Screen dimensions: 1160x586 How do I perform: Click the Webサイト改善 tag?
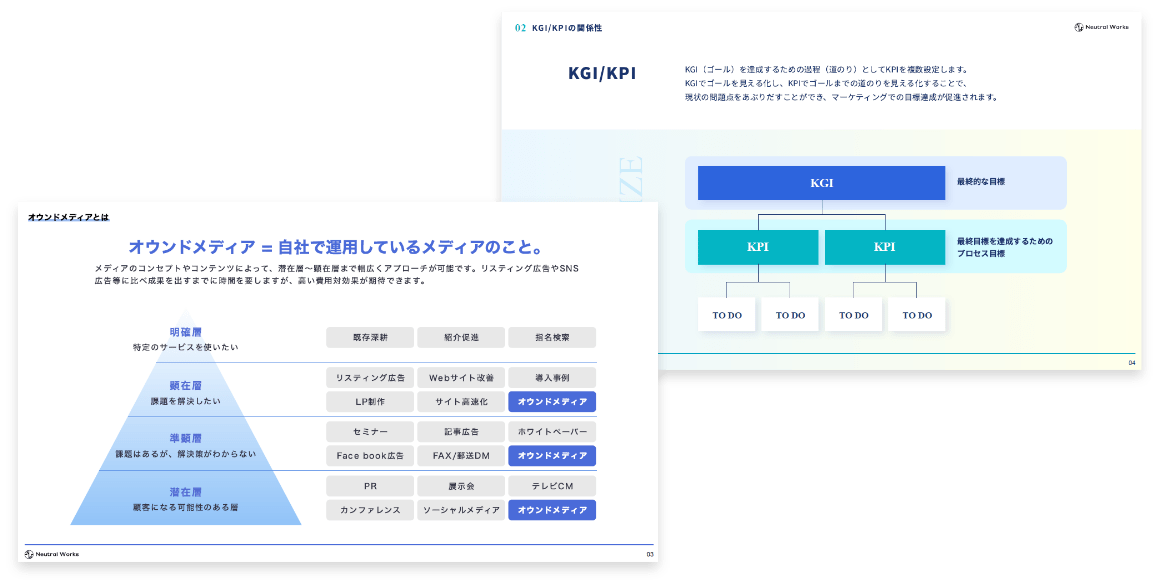pyautogui.click(x=461, y=378)
